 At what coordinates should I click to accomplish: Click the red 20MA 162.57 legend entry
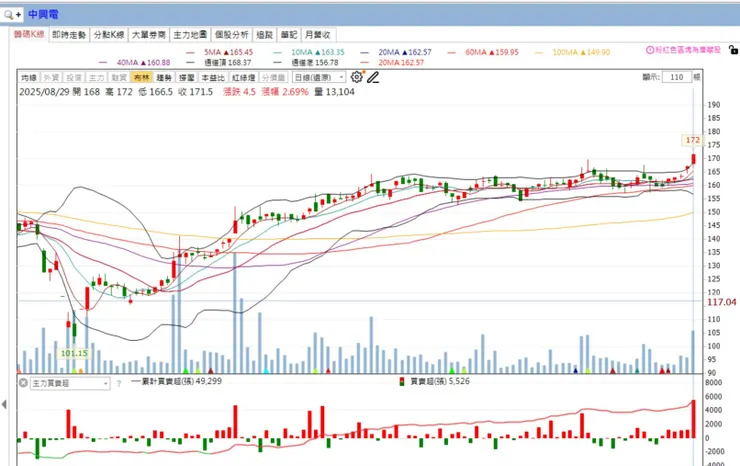401,62
